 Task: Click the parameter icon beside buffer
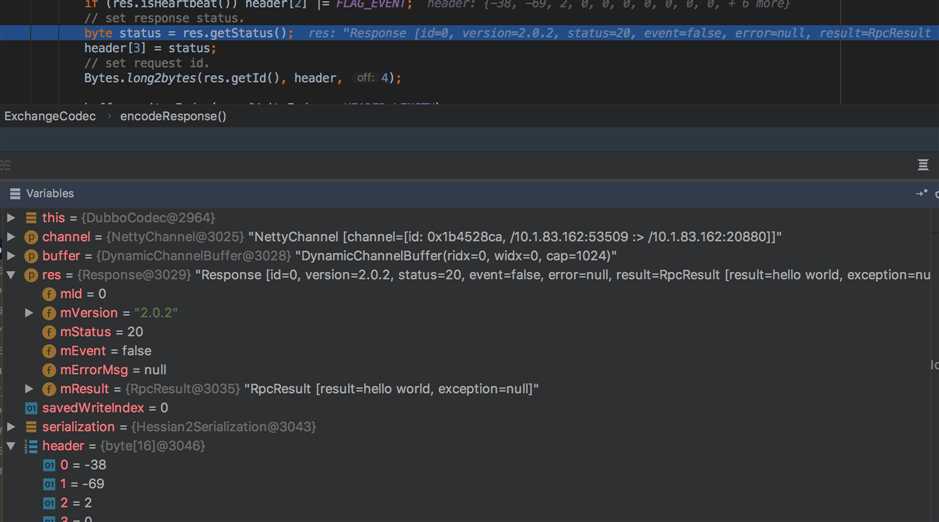pos(31,256)
